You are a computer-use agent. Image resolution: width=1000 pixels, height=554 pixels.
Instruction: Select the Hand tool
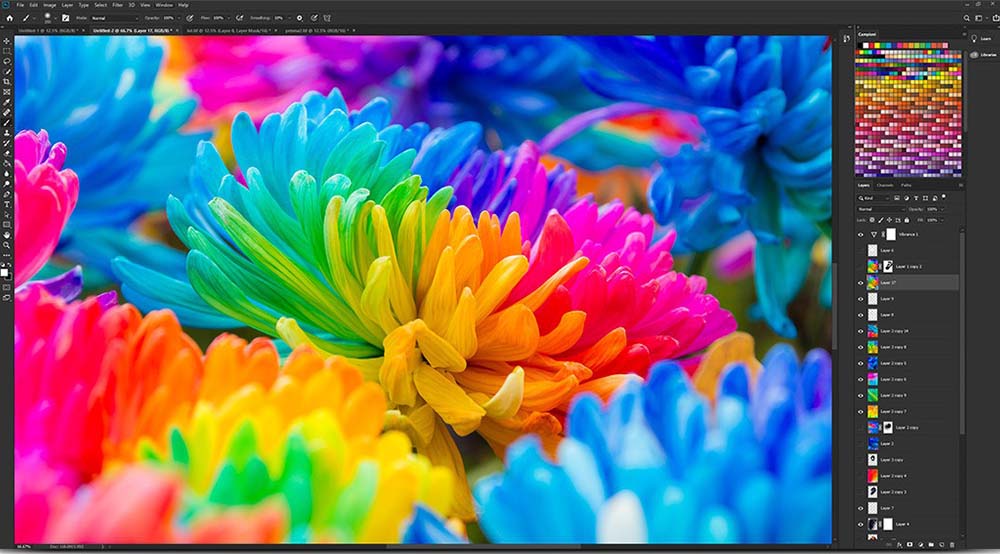click(x=6, y=234)
